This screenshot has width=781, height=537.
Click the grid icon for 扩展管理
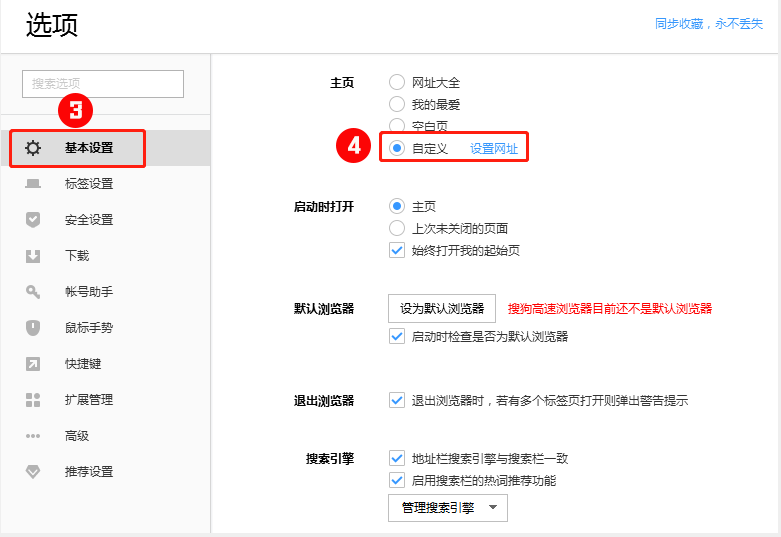point(33,400)
